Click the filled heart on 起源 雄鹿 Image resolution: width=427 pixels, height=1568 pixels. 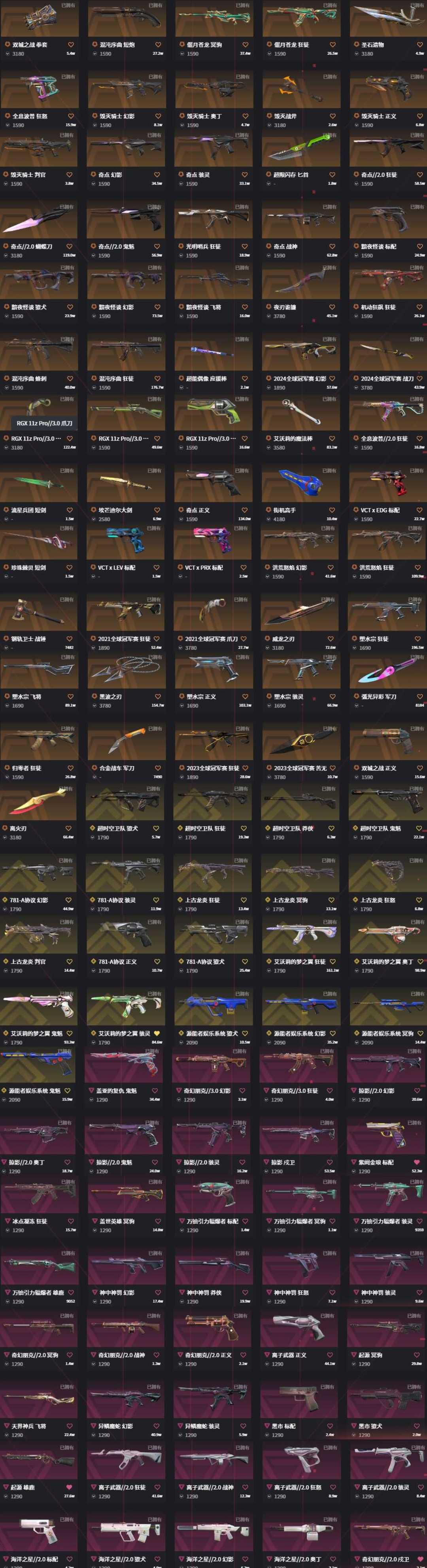click(69, 1487)
